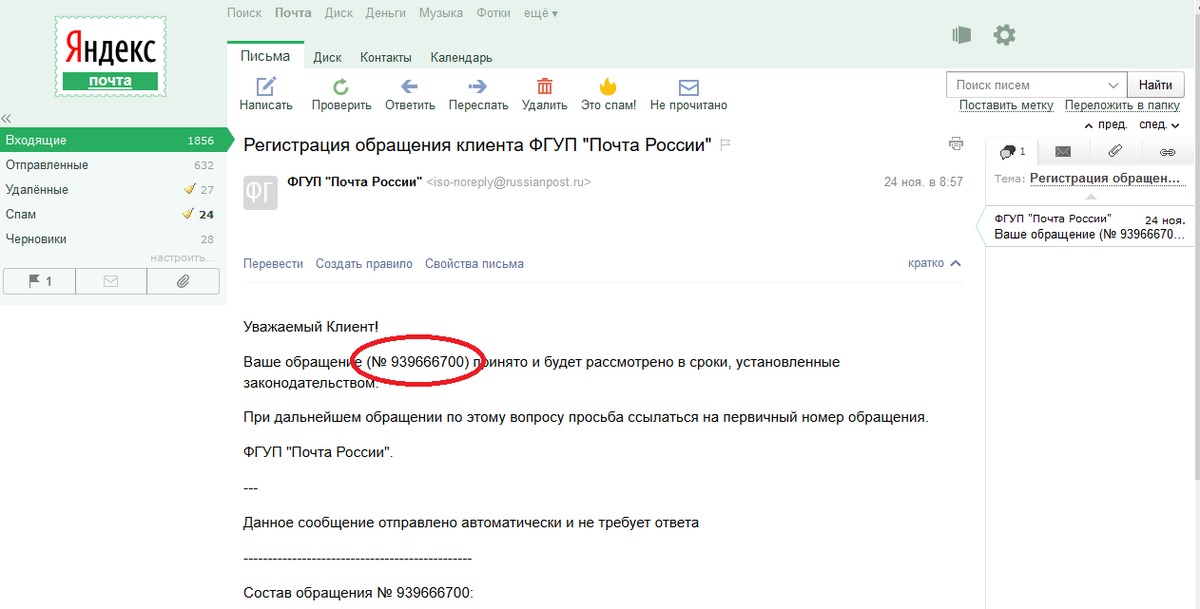Click the themes icon beside the gear
This screenshot has width=1200, height=609.
pos(962,35)
